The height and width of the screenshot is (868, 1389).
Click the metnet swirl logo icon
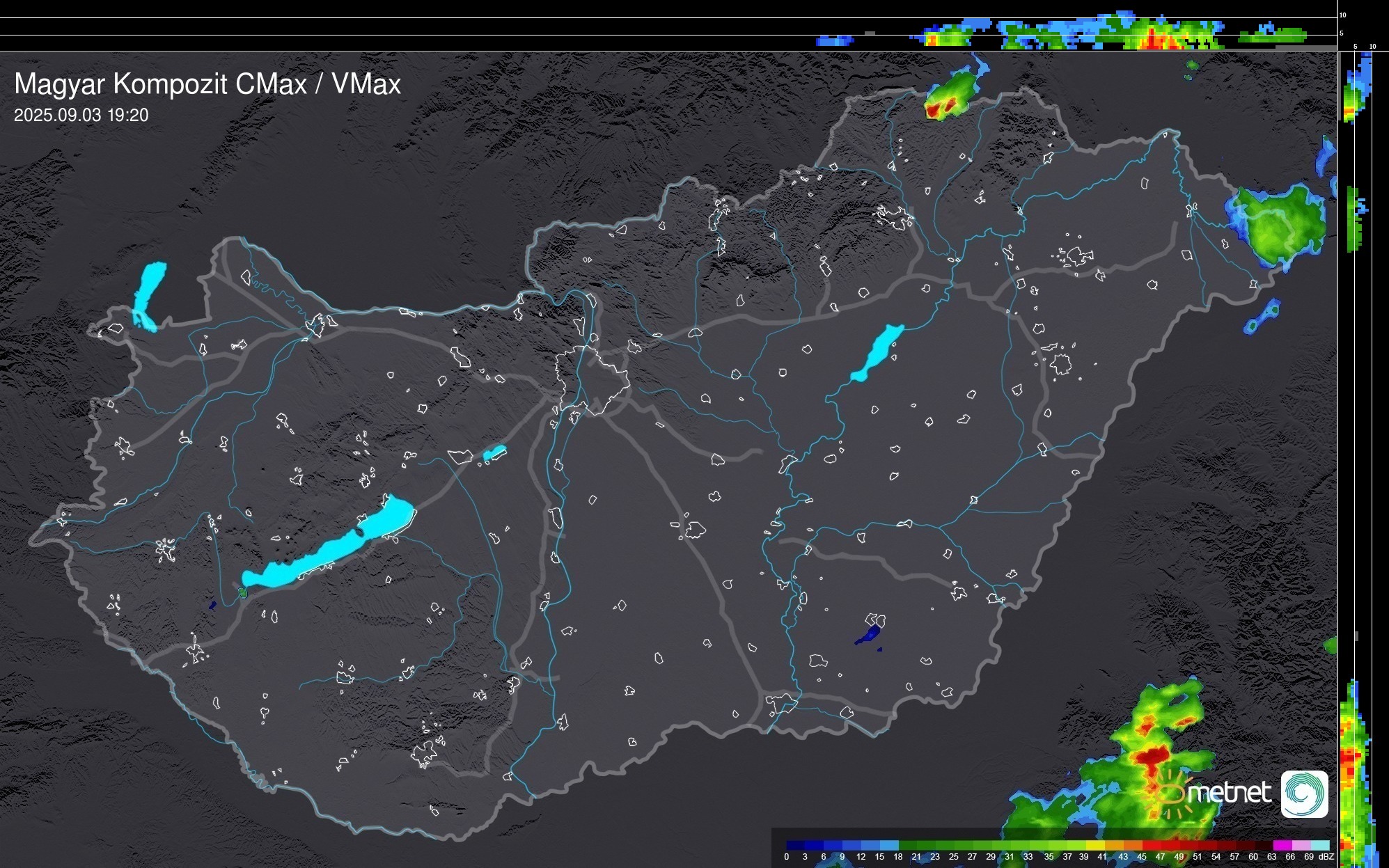pos(1304,794)
